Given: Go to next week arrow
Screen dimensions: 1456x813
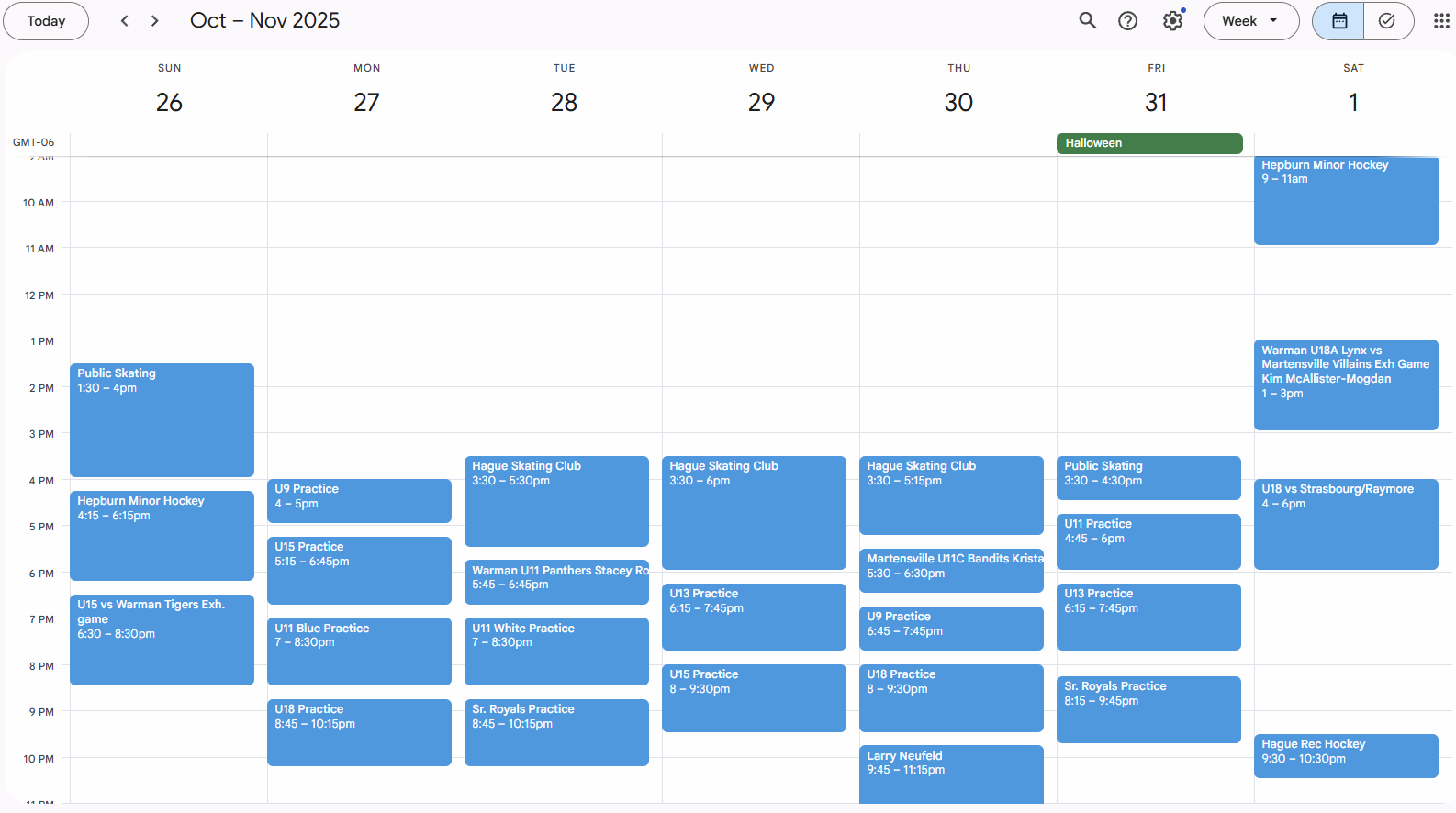Looking at the screenshot, I should click(154, 20).
